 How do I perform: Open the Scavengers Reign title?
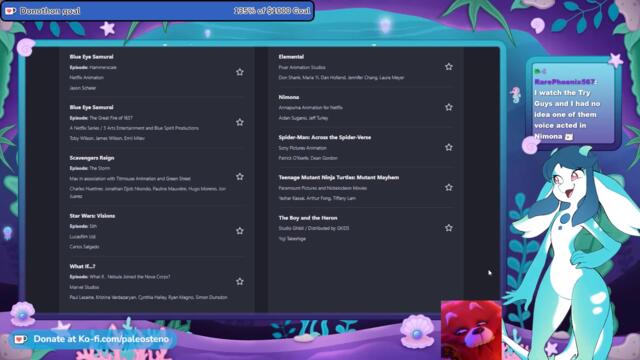[x=92, y=158]
